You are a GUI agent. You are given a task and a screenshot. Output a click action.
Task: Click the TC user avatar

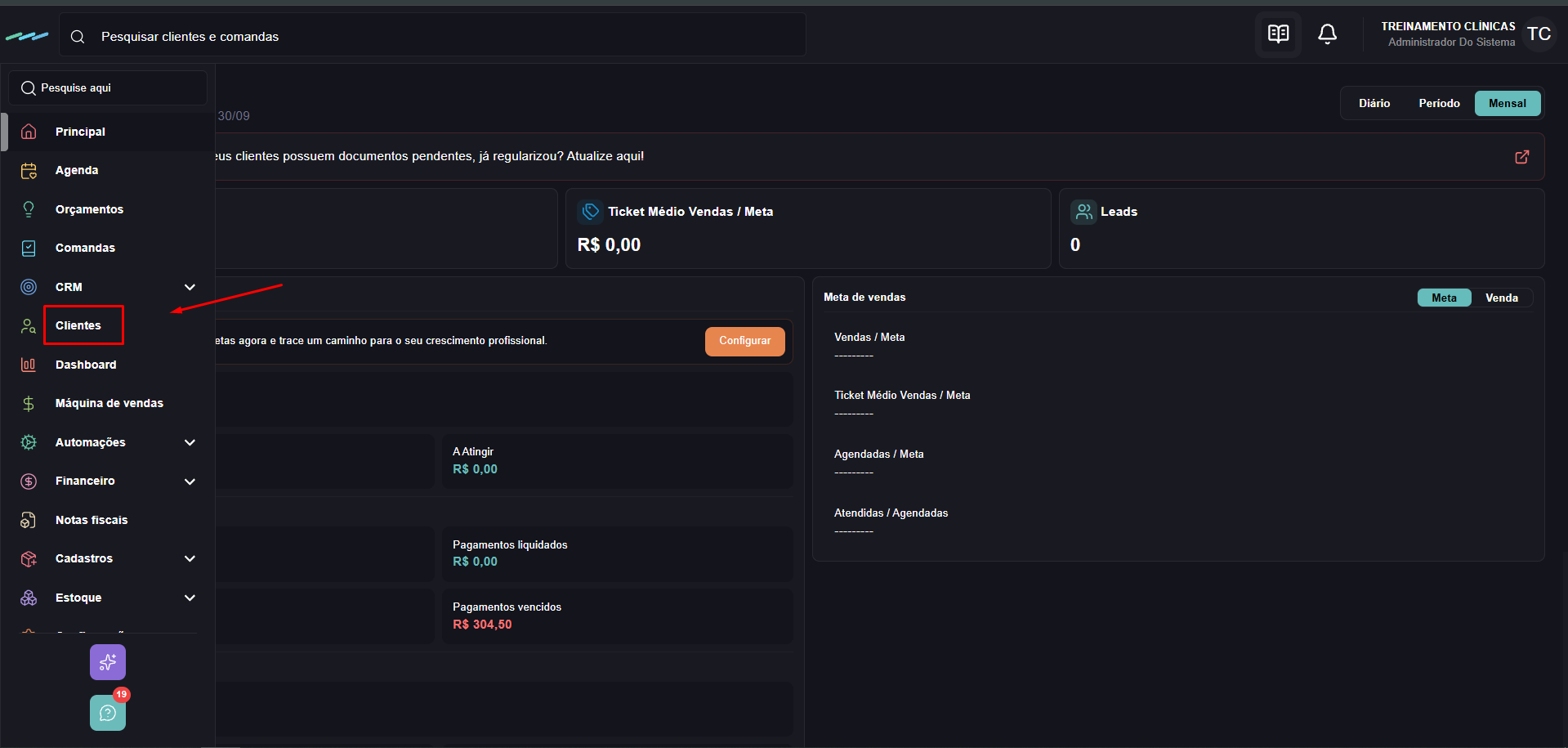1539,34
